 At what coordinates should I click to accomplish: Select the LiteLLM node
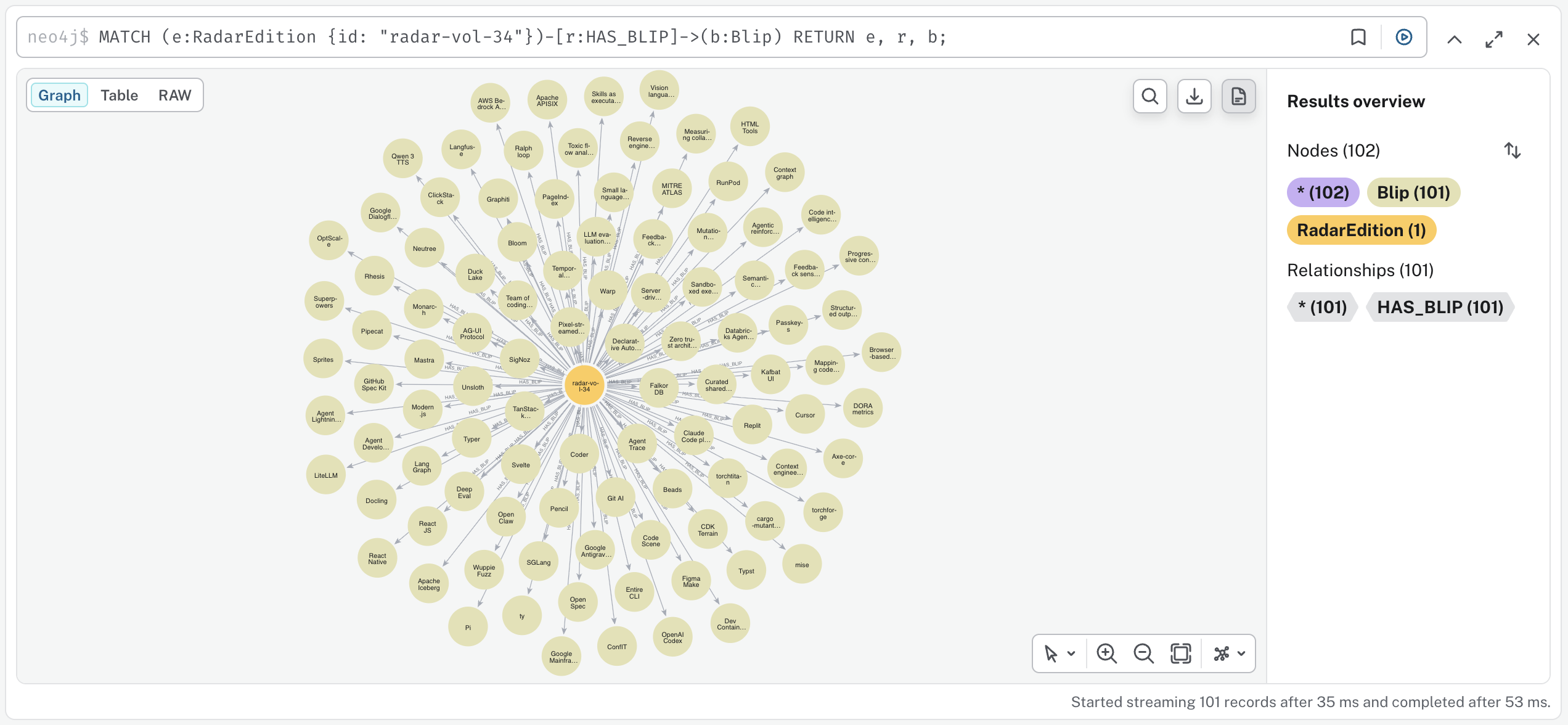click(x=326, y=475)
